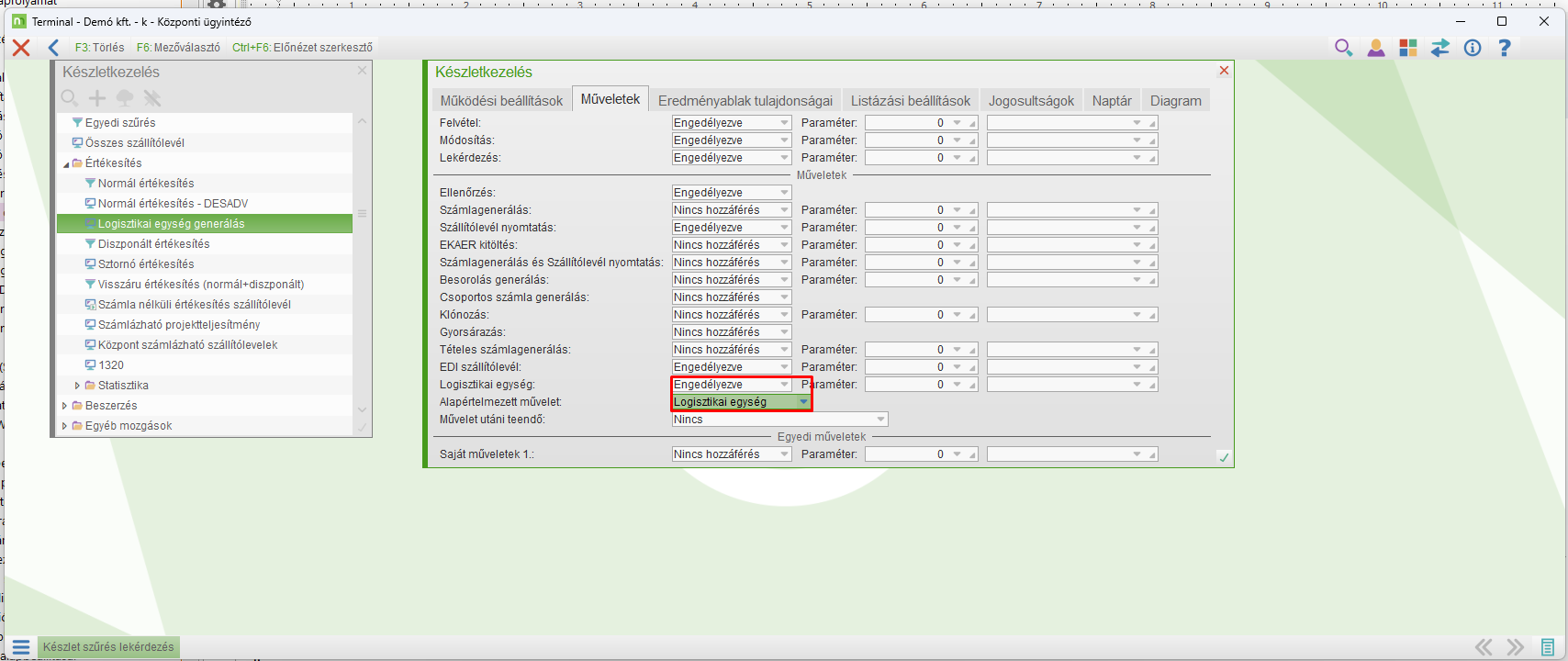
Task: Select Számlázható projektteljesítmény tree item
Action: pyautogui.click(x=179, y=325)
